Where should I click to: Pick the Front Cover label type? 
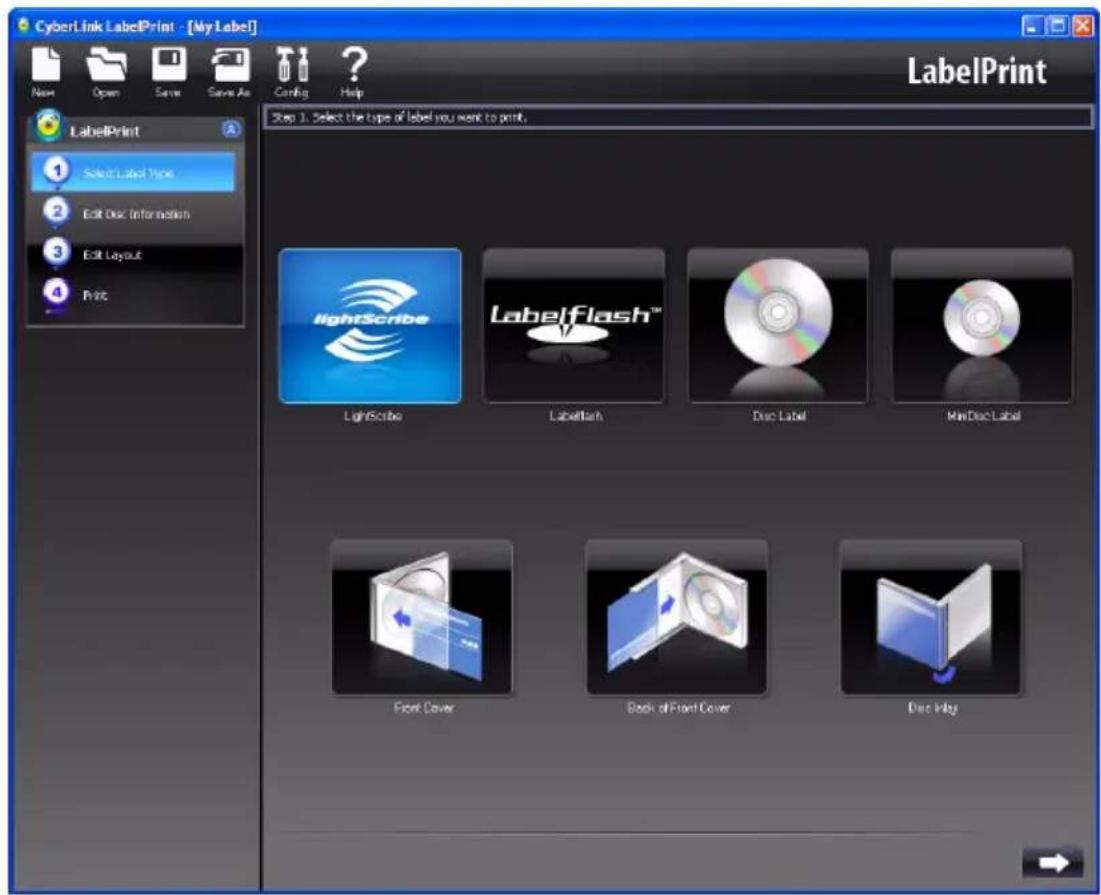coord(422,617)
